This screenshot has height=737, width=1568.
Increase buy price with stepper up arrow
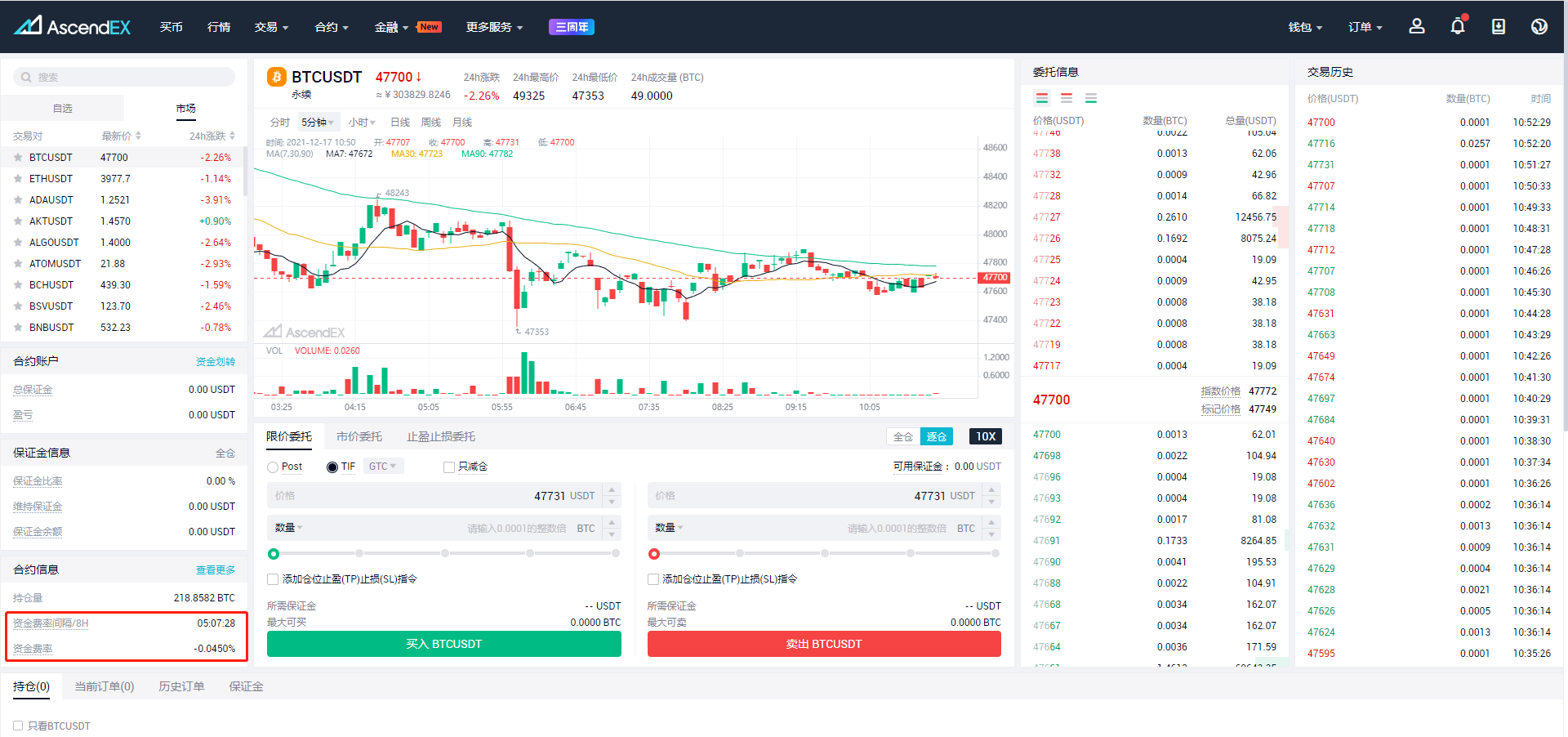click(612, 489)
